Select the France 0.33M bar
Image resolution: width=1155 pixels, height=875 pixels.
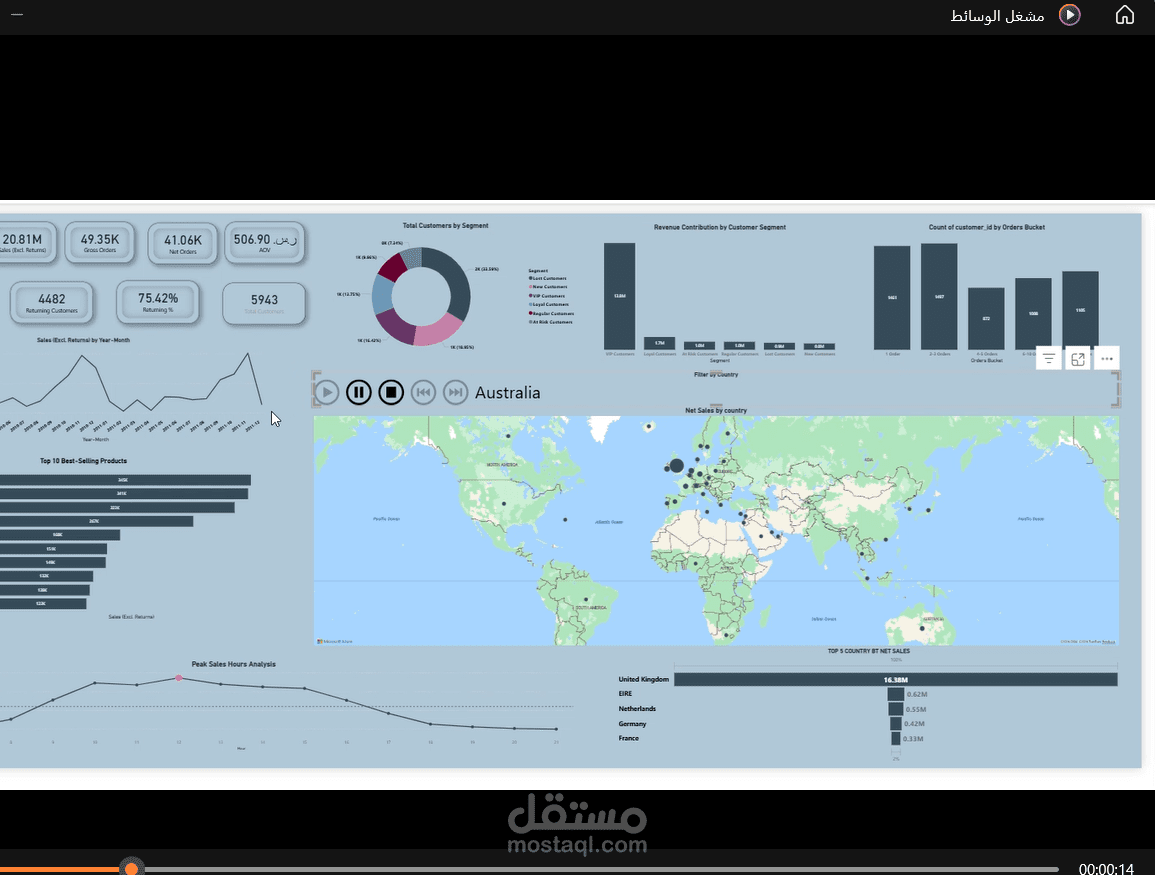click(x=896, y=738)
